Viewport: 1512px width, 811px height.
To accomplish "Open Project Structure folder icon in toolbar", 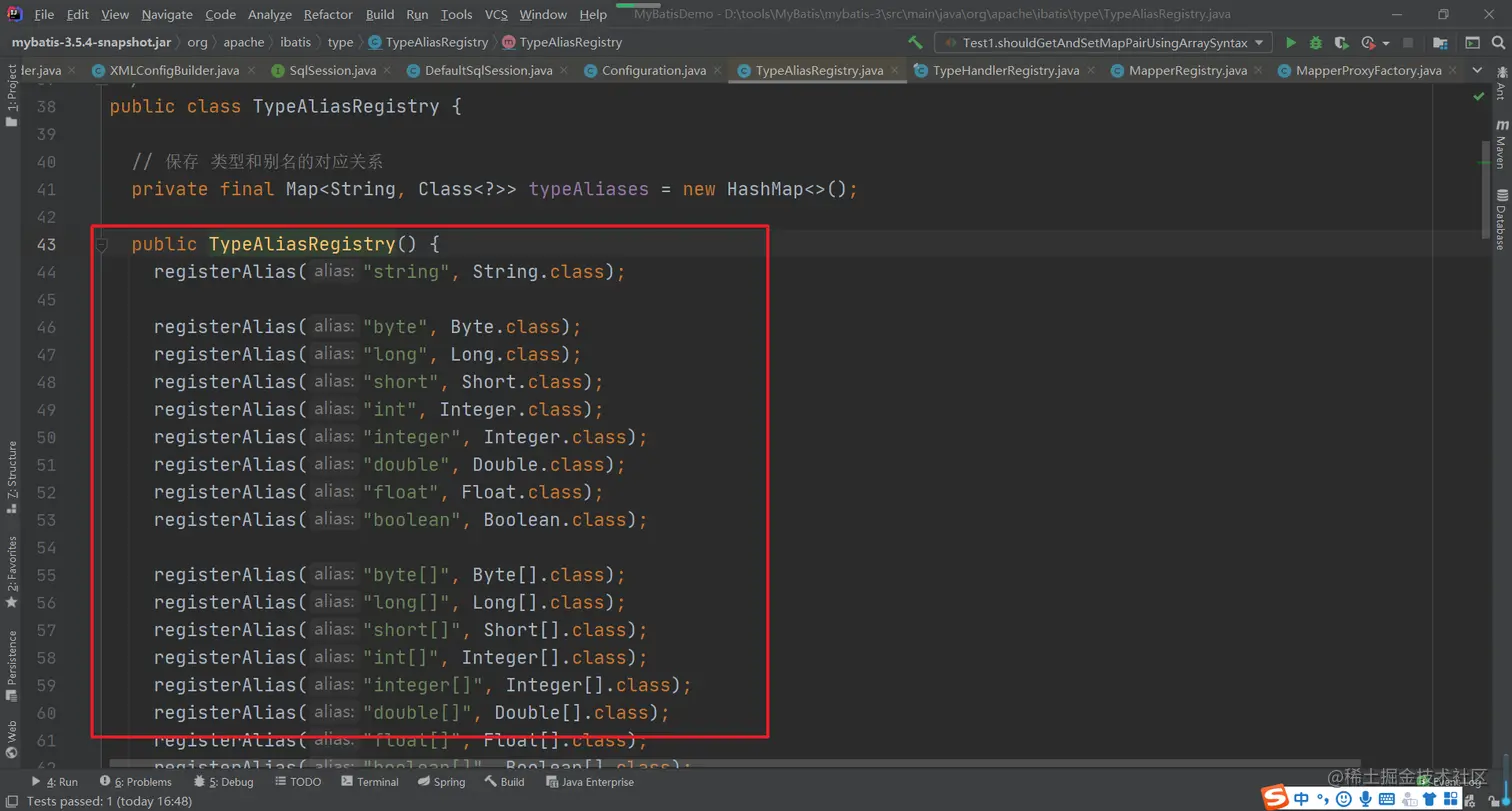I will (1440, 43).
